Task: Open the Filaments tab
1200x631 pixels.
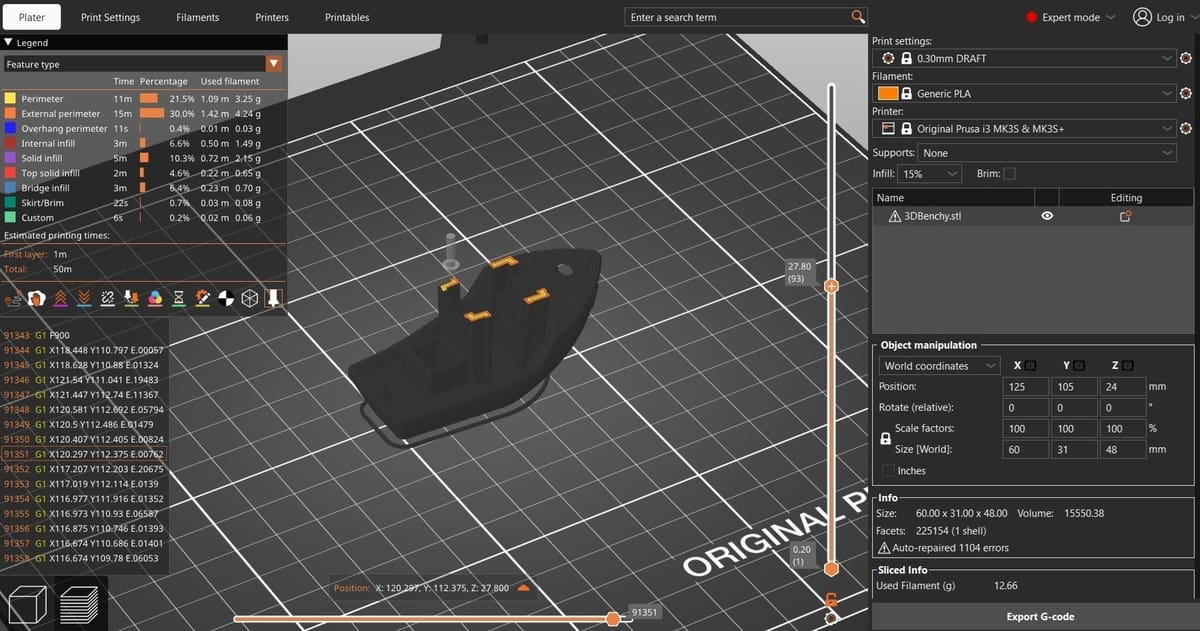Action: (198, 17)
